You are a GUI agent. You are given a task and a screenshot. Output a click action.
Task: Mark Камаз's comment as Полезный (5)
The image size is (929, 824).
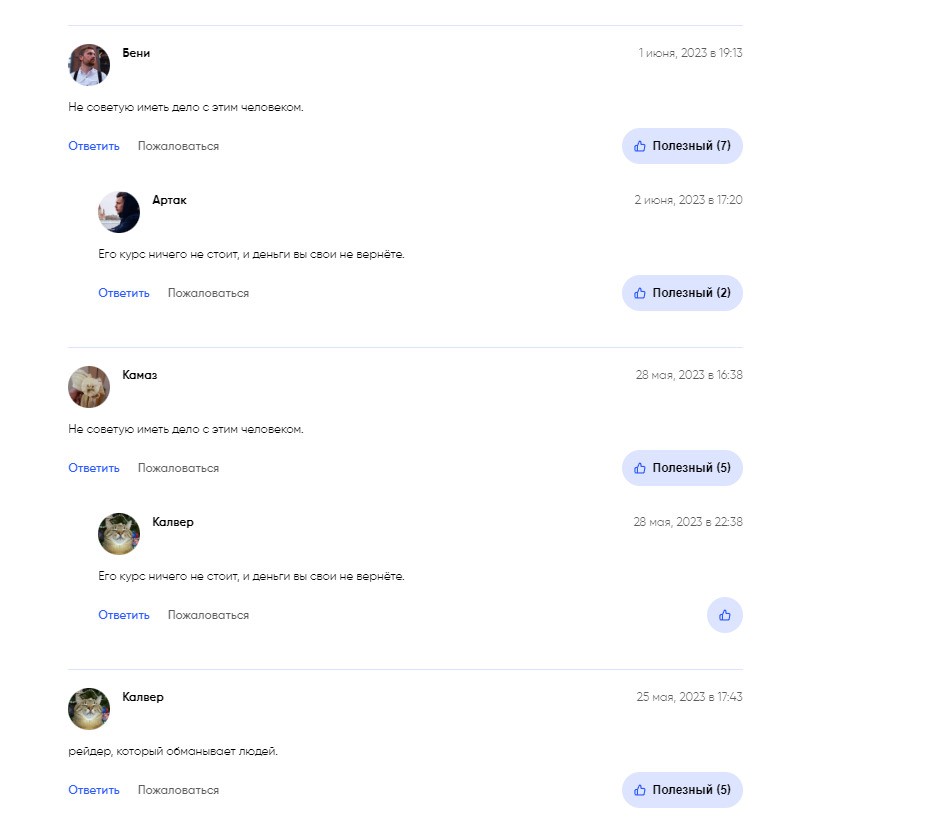(682, 468)
